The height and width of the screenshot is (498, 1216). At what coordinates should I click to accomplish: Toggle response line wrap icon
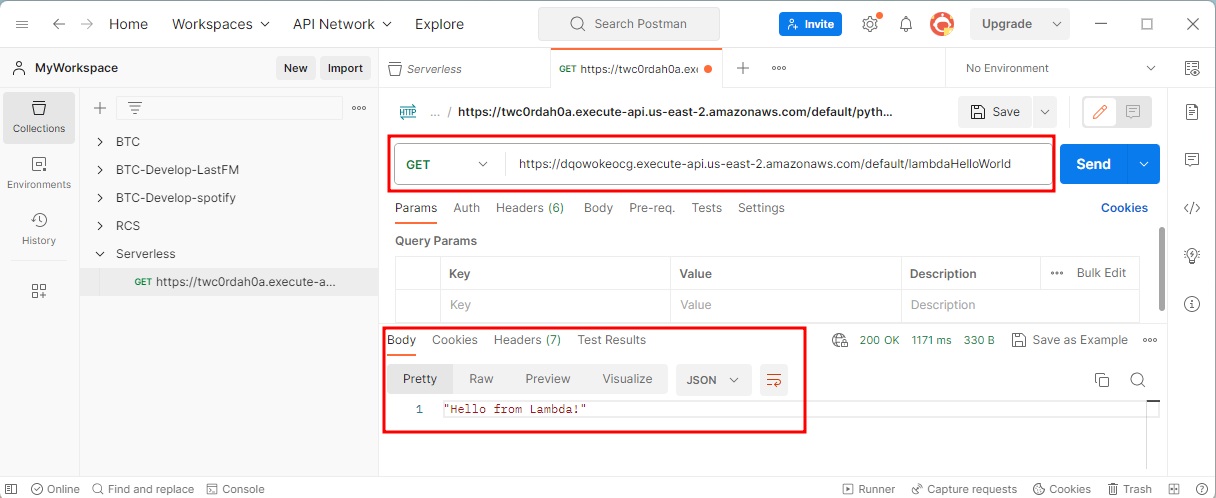point(773,379)
